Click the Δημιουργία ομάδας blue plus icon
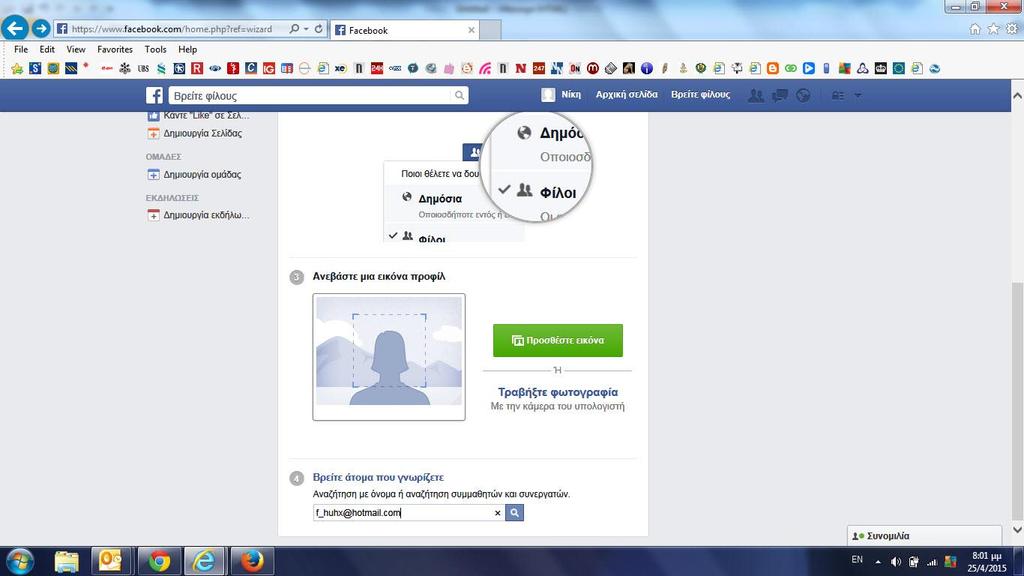Image resolution: width=1024 pixels, height=576 pixels. 153,174
